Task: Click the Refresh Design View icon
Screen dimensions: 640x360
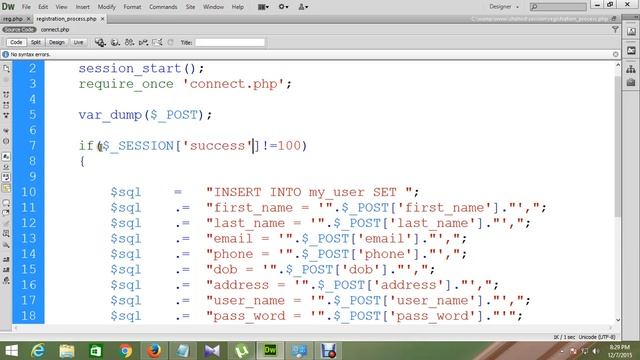Action: pos(171,42)
